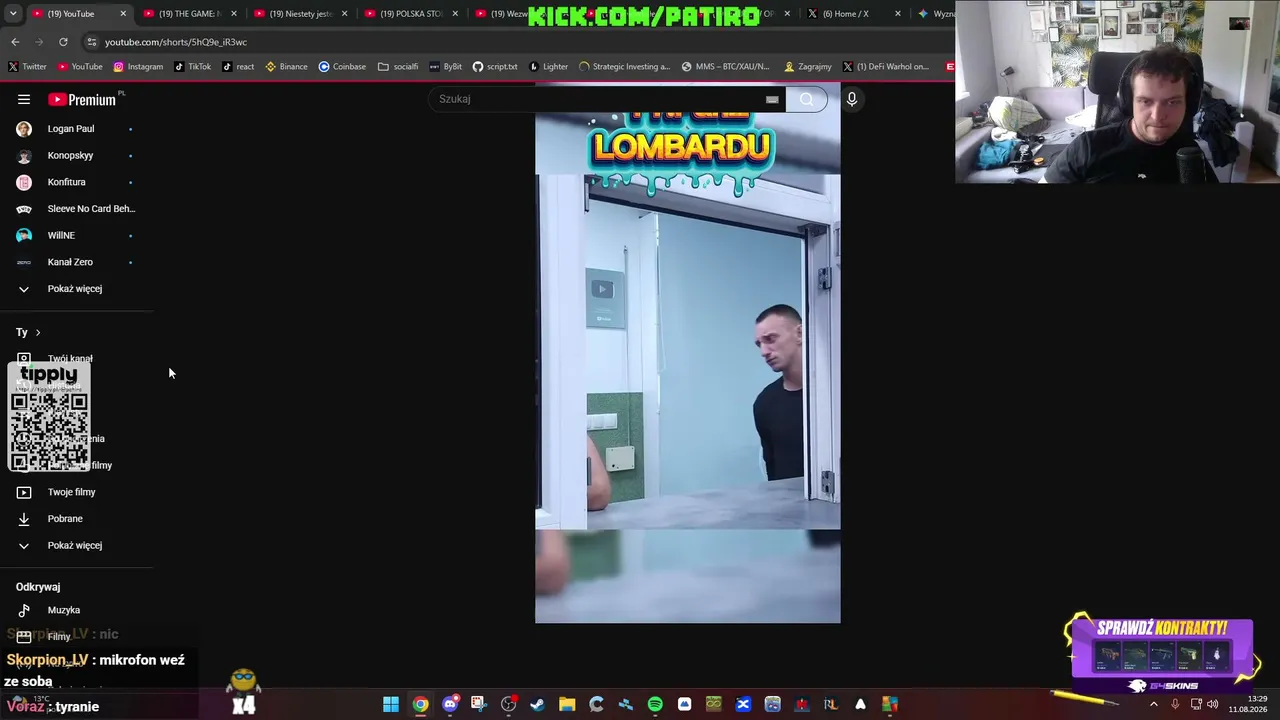Expand library list with second Pokaż więcej
Screen dimensions: 1280x720
coord(77,545)
